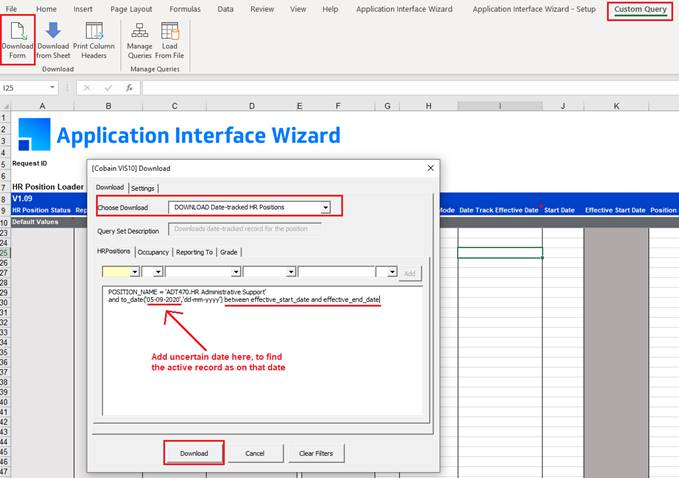
Task: Open Manage Queries in the ribbon
Action: click(139, 39)
